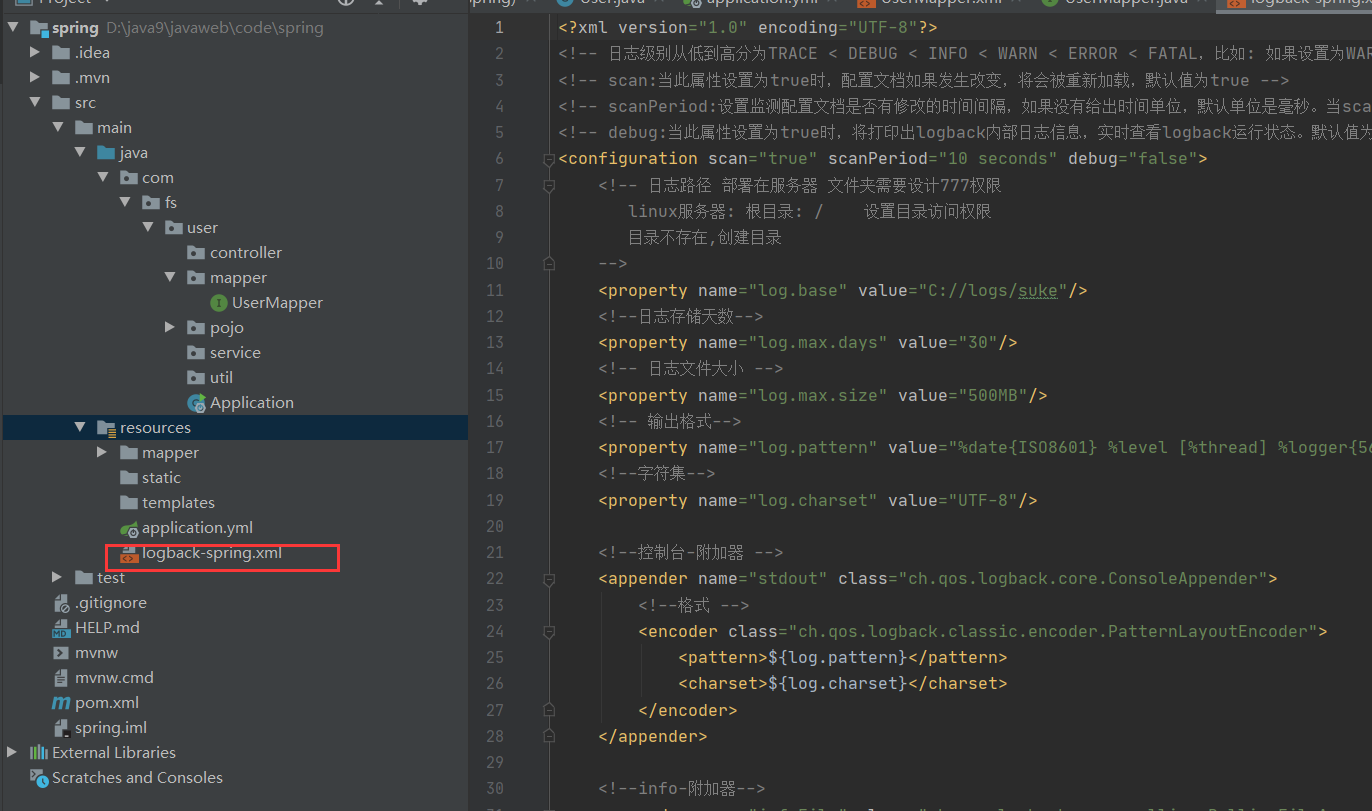Click the HELP.md markdown file icon
This screenshot has height=811, width=1372.
(x=61, y=628)
